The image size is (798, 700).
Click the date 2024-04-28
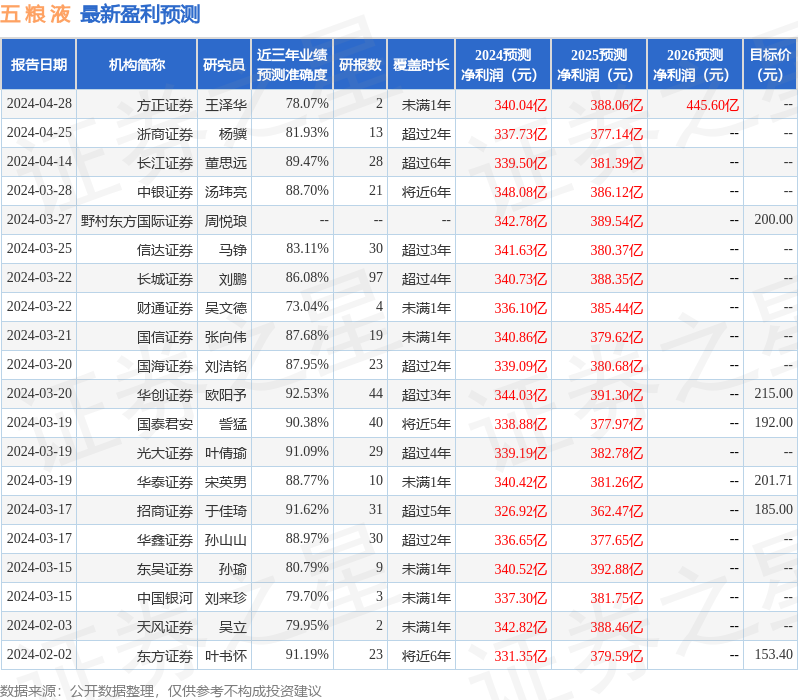(39, 103)
